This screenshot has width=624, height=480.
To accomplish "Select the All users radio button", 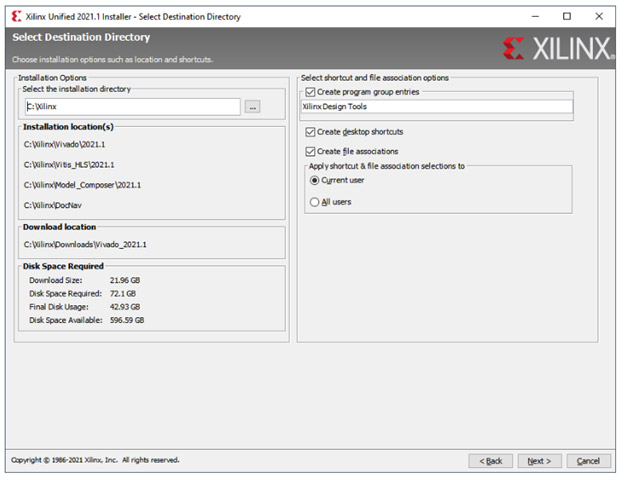I will [314, 202].
